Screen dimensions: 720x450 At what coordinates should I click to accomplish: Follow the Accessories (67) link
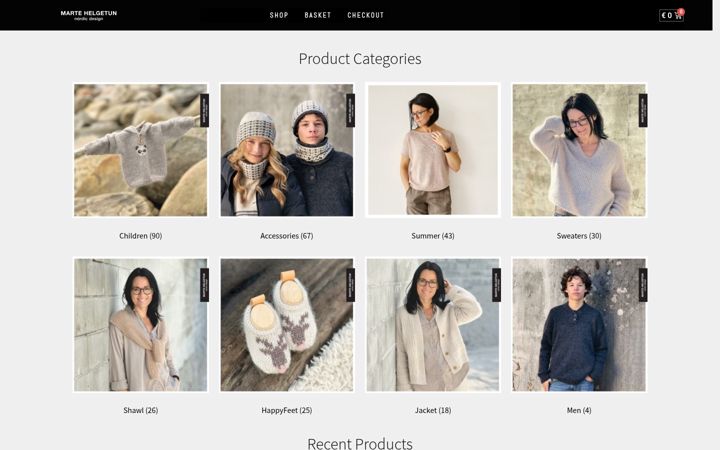[x=287, y=236]
